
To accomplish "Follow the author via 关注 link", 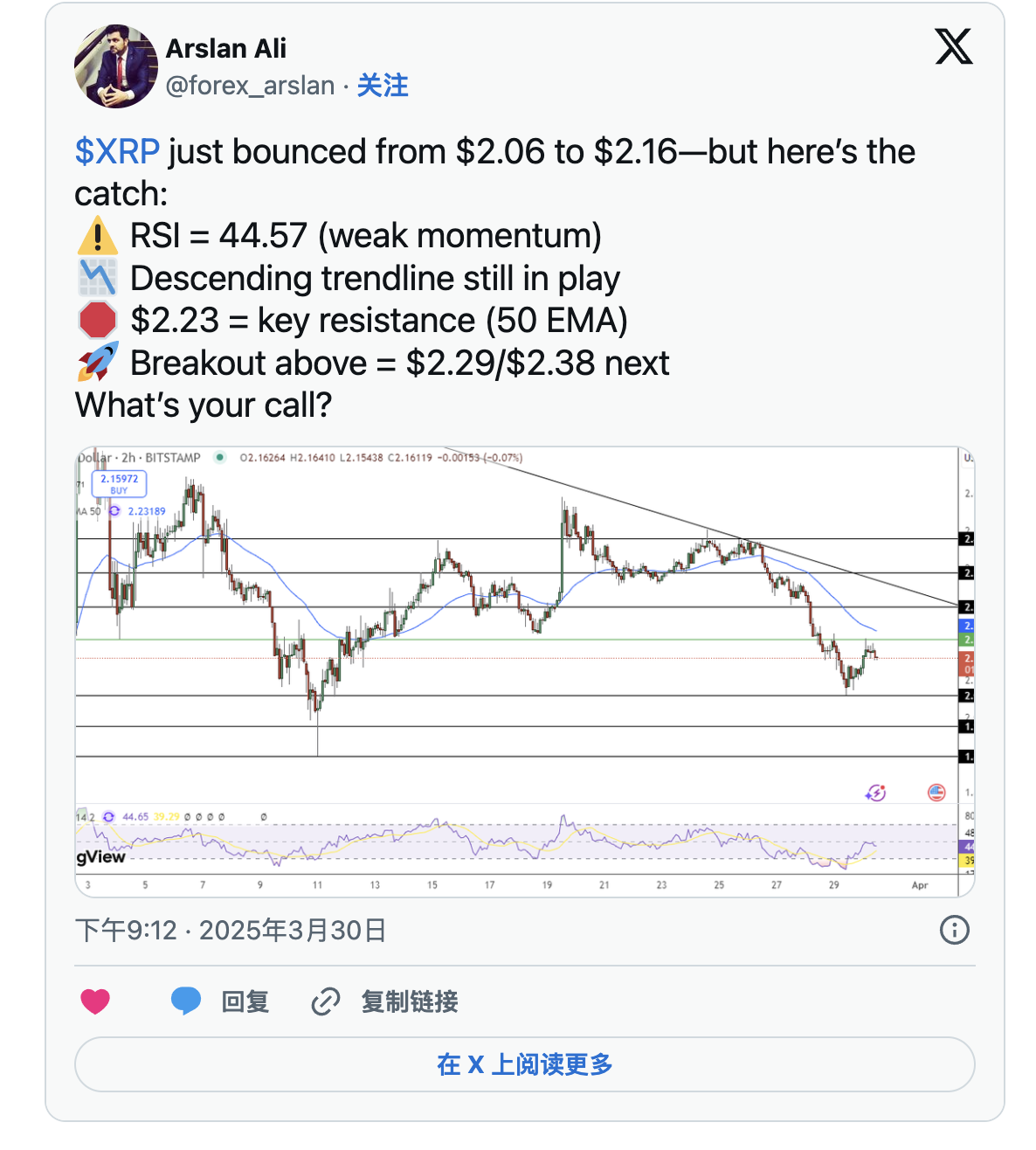I will pos(383,86).
